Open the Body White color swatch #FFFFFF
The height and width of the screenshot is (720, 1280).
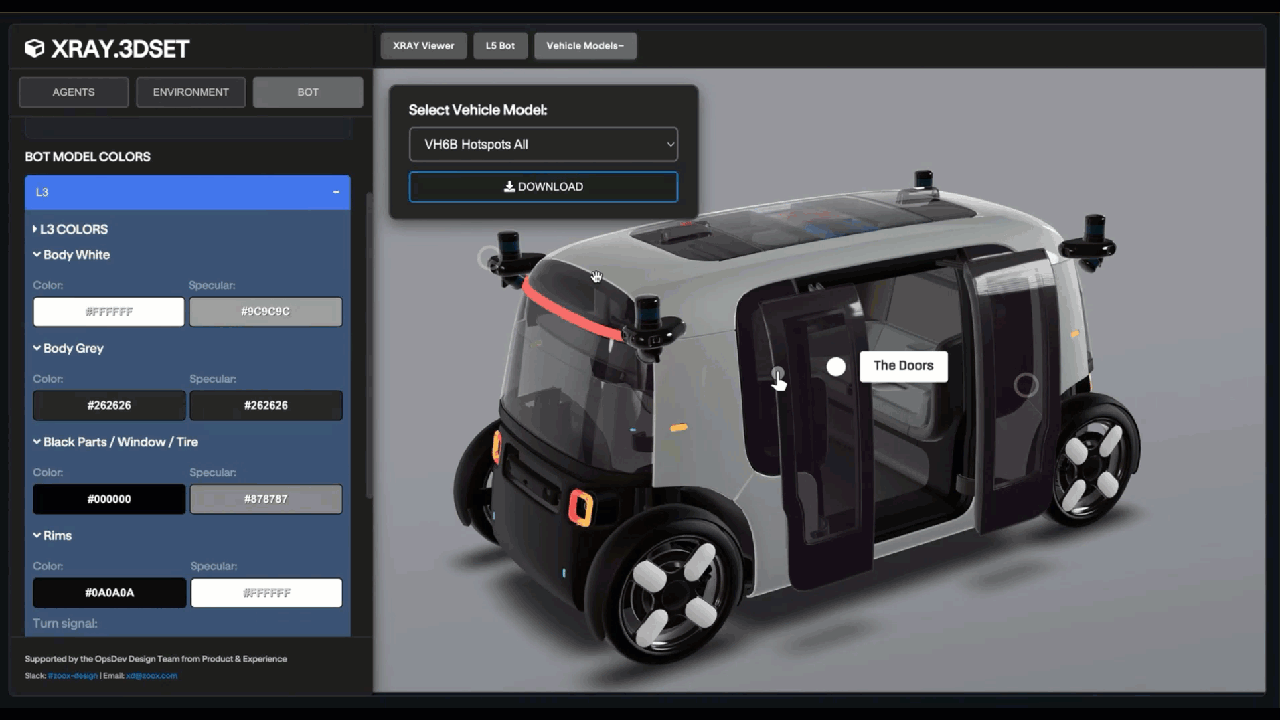pyautogui.click(x=109, y=312)
